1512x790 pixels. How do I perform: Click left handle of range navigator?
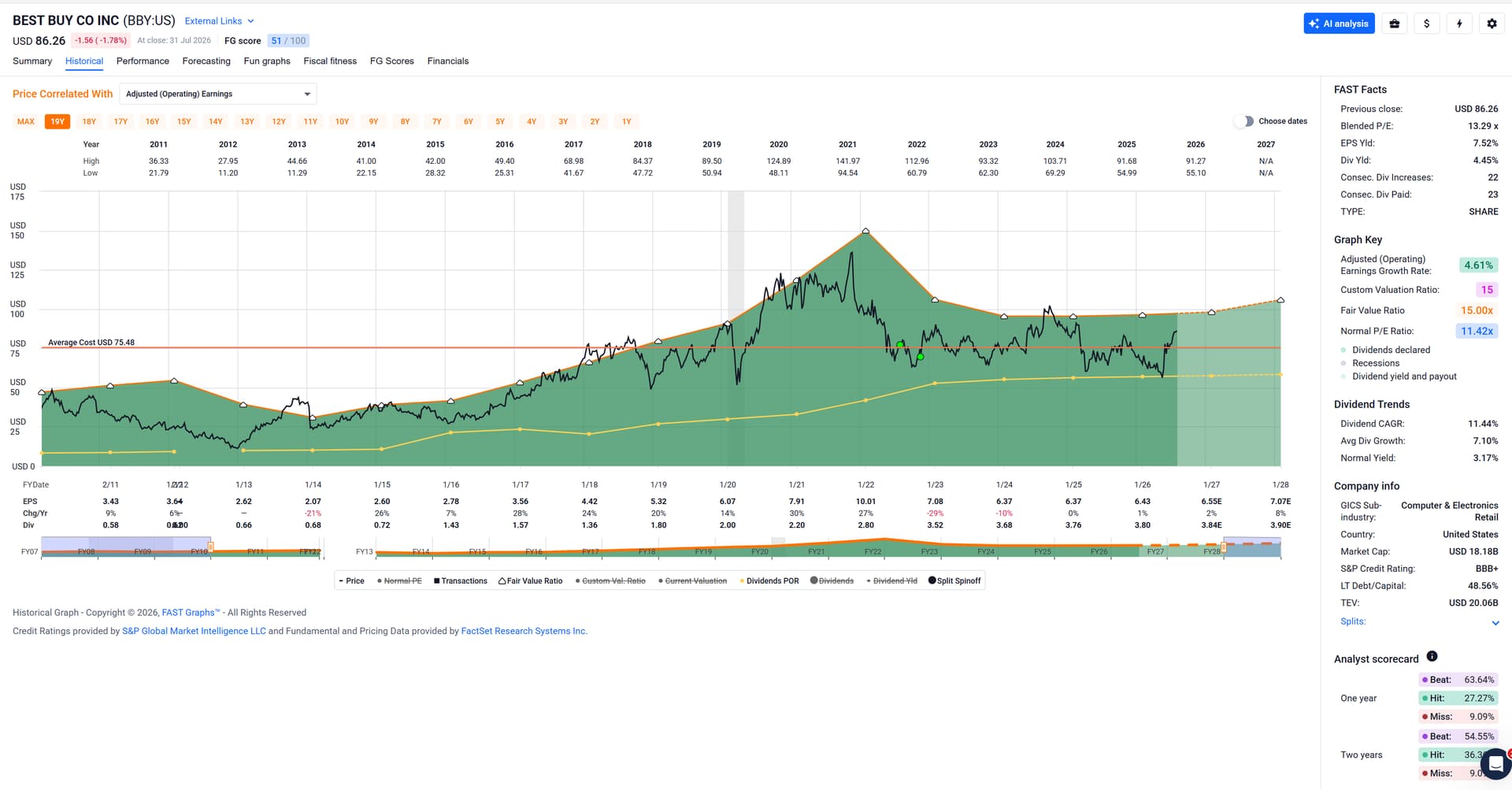[210, 547]
